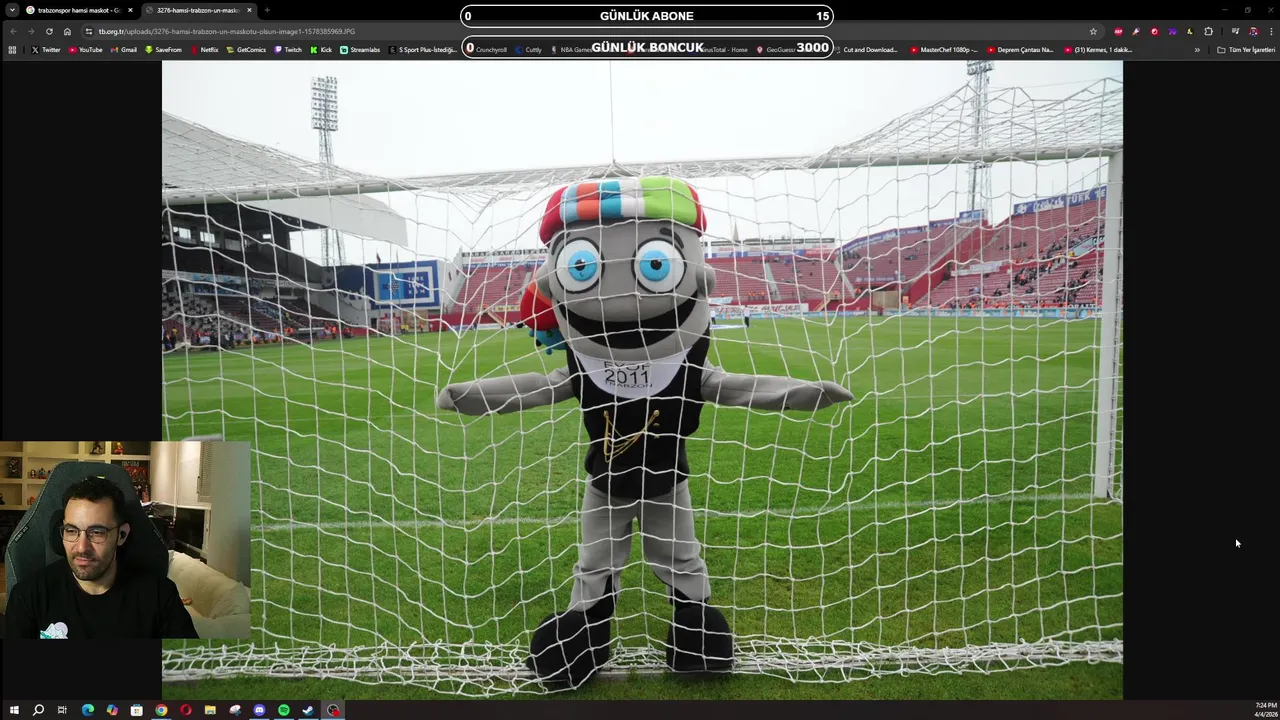1280x720 pixels.
Task: Open the 'S Sport Plus' bookmark
Action: click(424, 50)
